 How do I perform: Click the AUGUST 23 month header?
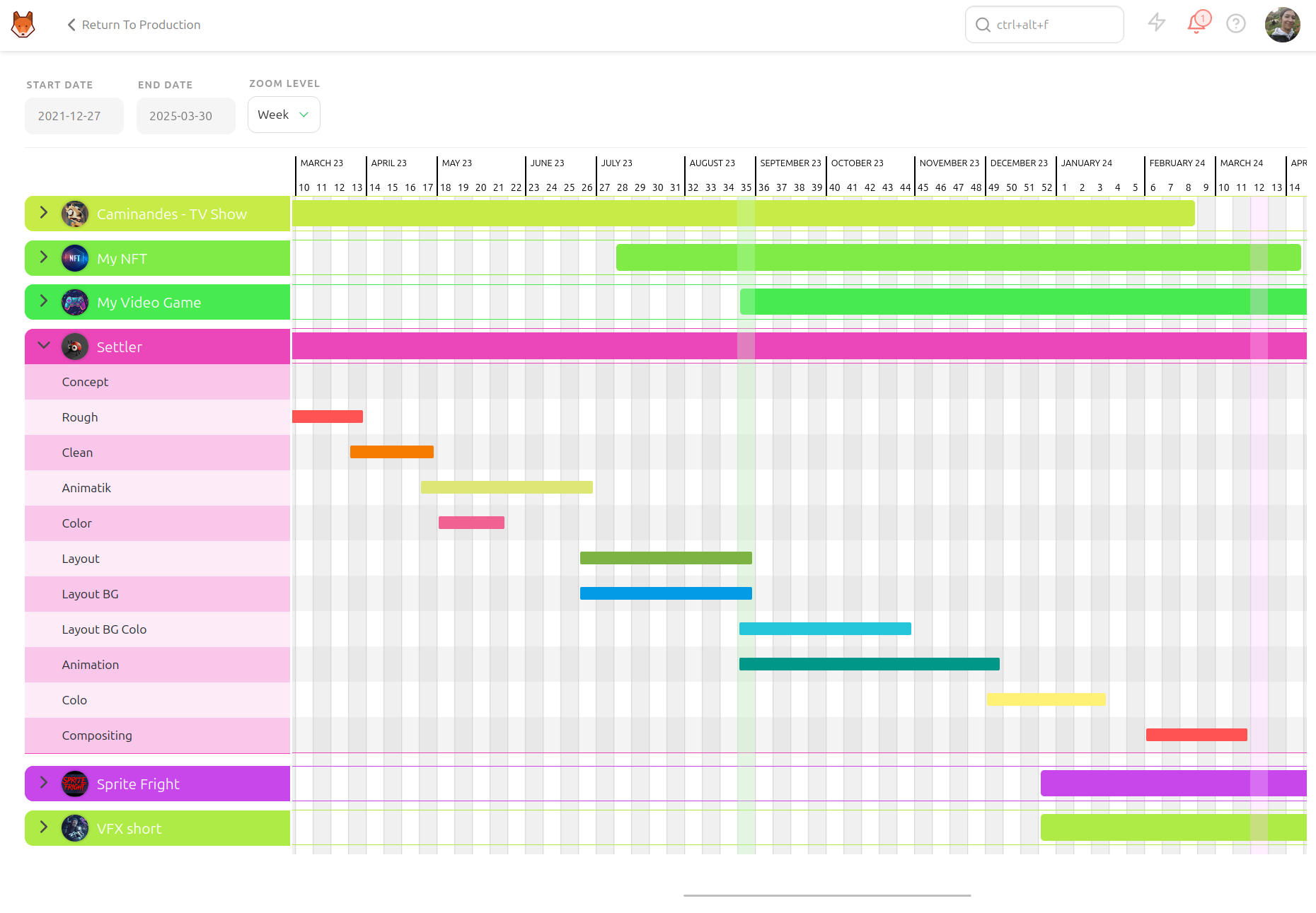coord(712,163)
